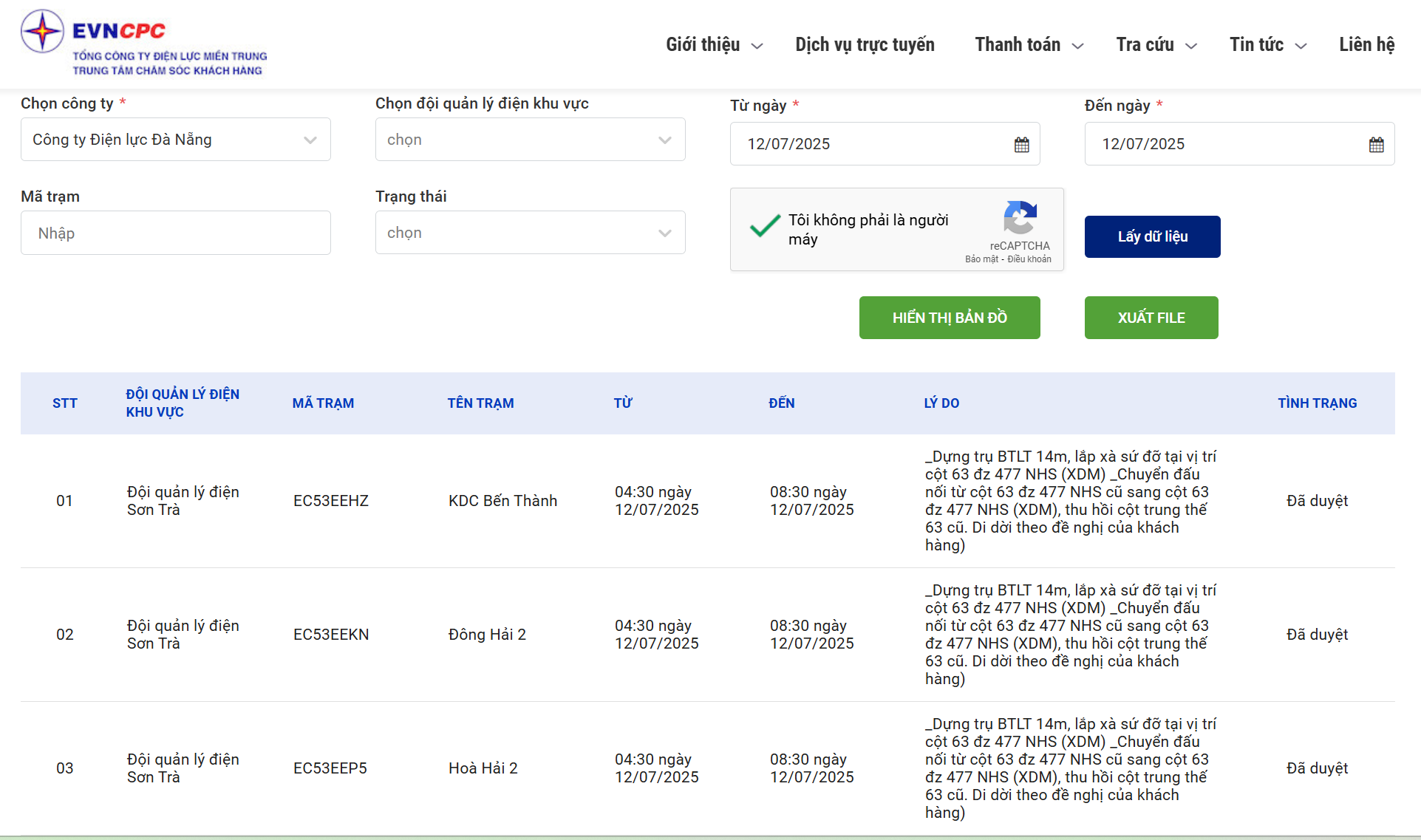Open the Liên hệ menu item
The image size is (1421, 840).
1366,45
